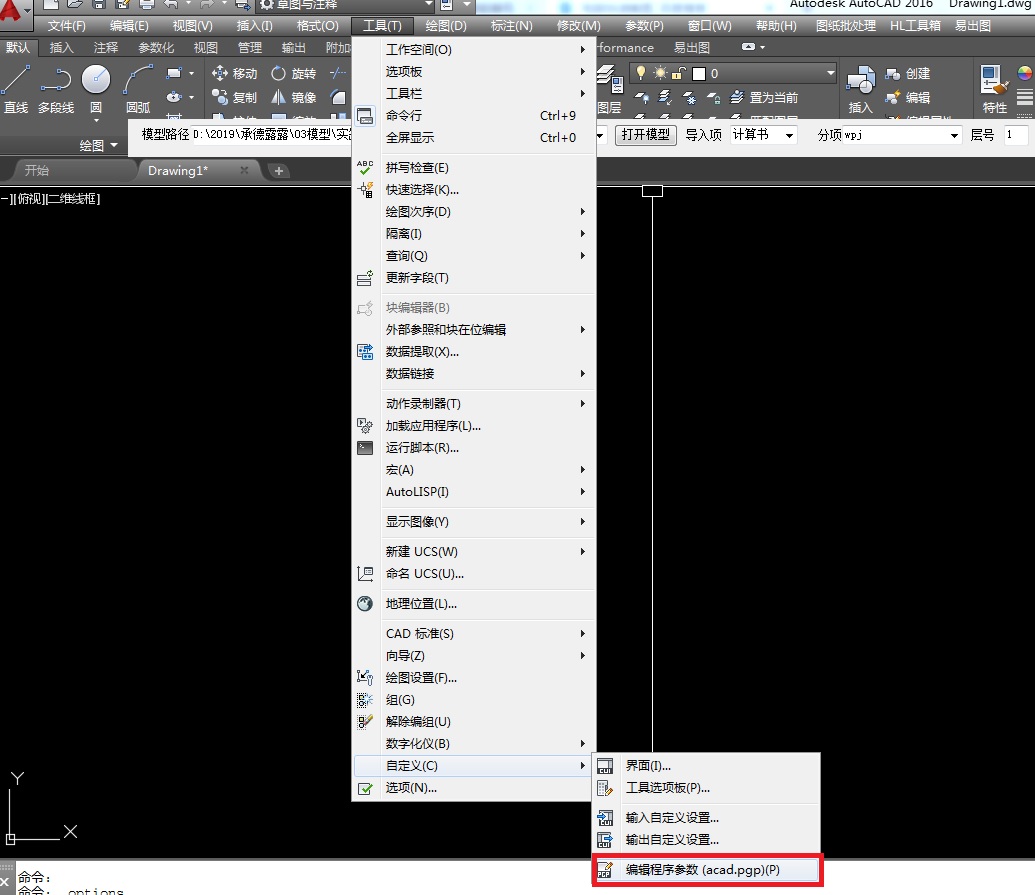
Task: Click Options (选项) menu item
Action: click(x=474, y=787)
